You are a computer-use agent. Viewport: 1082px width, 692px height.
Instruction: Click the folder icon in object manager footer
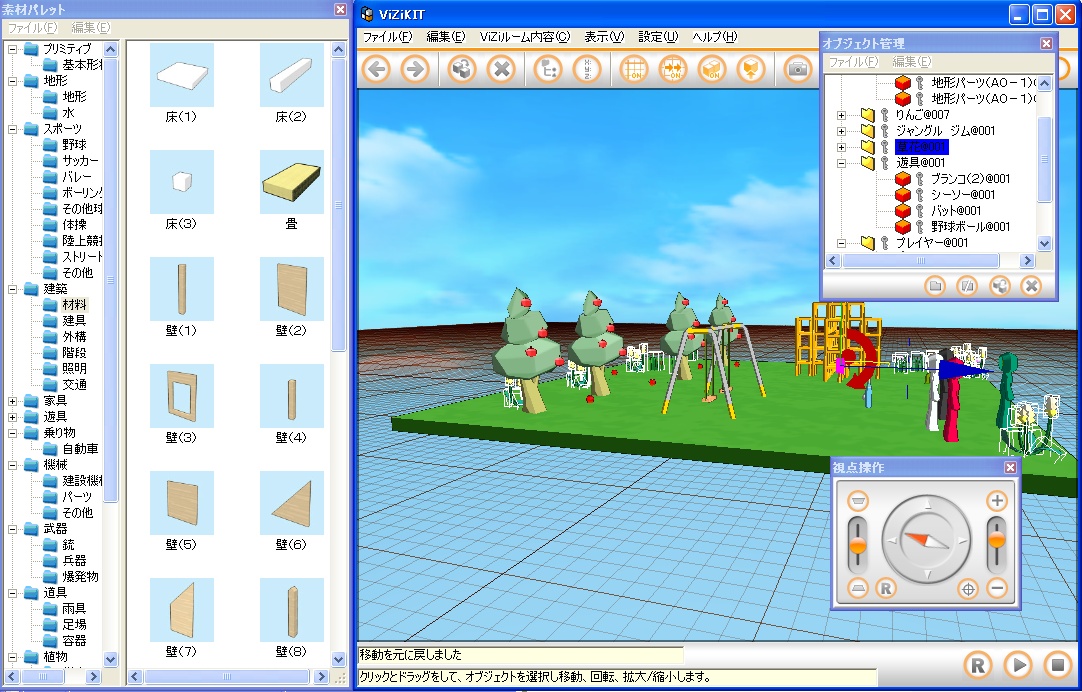[934, 286]
